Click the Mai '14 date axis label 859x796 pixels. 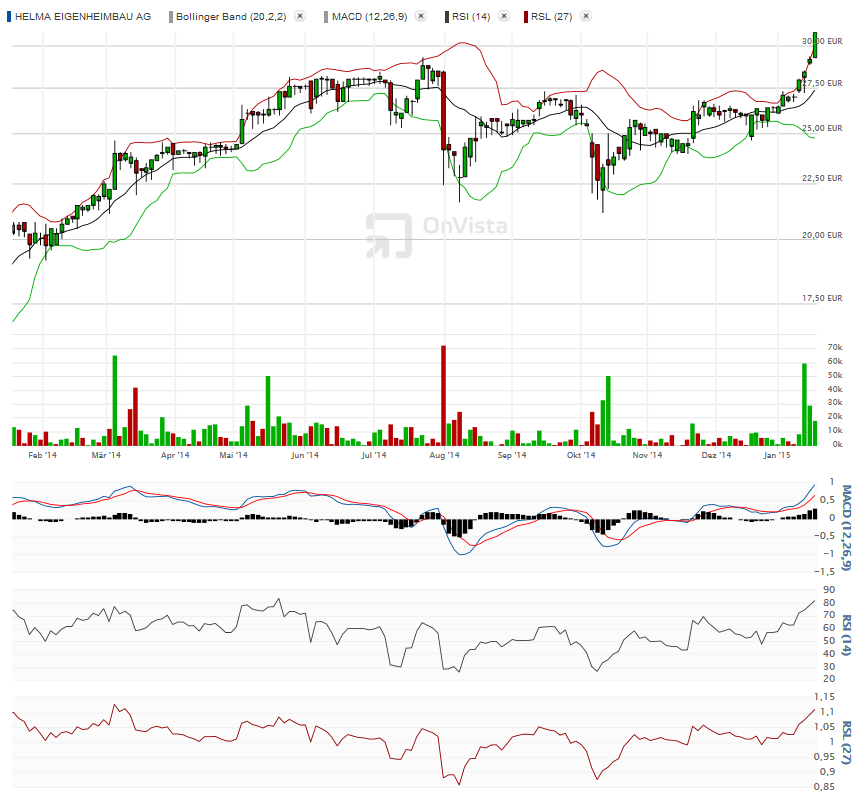233,455
